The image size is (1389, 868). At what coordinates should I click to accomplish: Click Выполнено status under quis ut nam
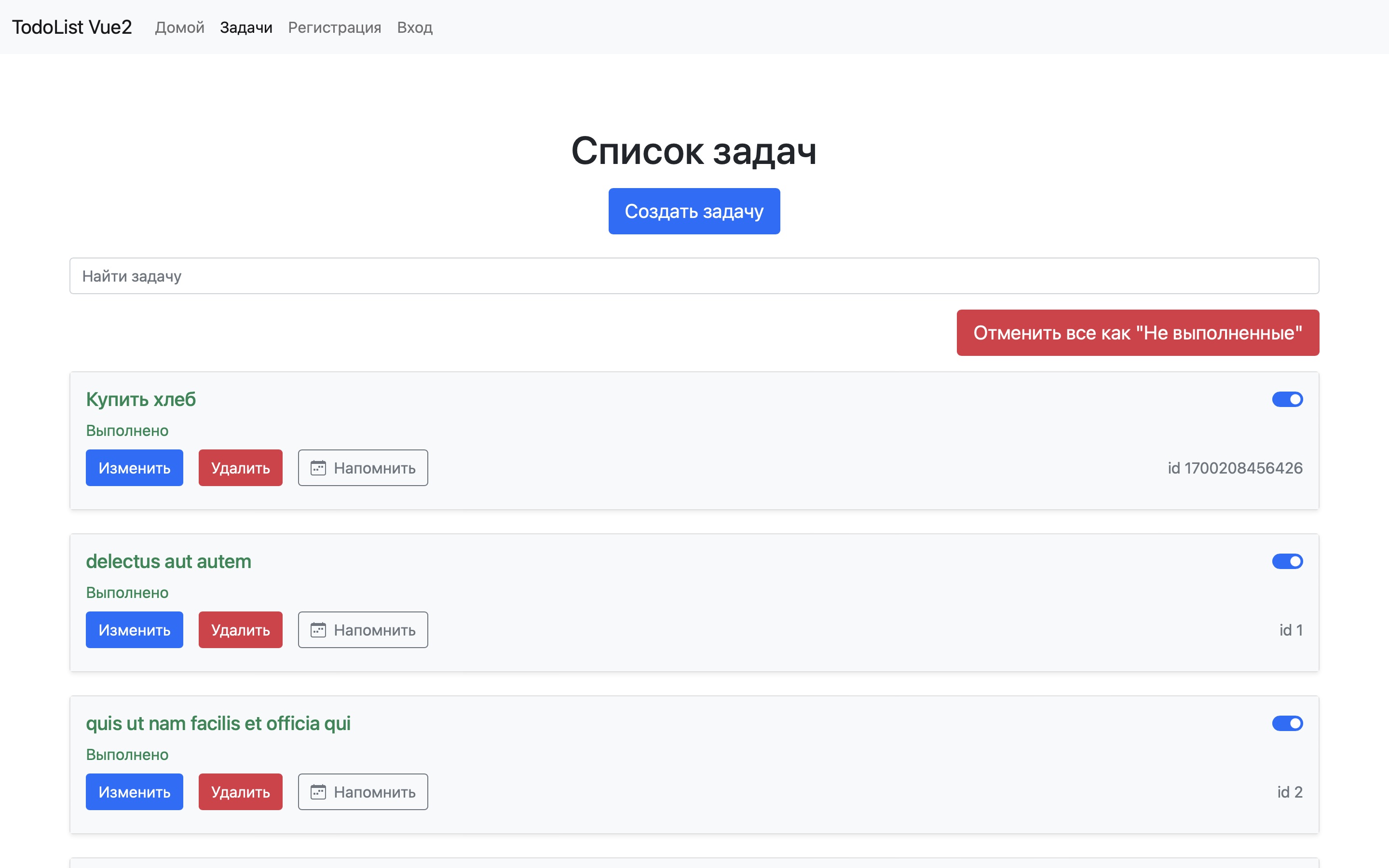coord(127,754)
